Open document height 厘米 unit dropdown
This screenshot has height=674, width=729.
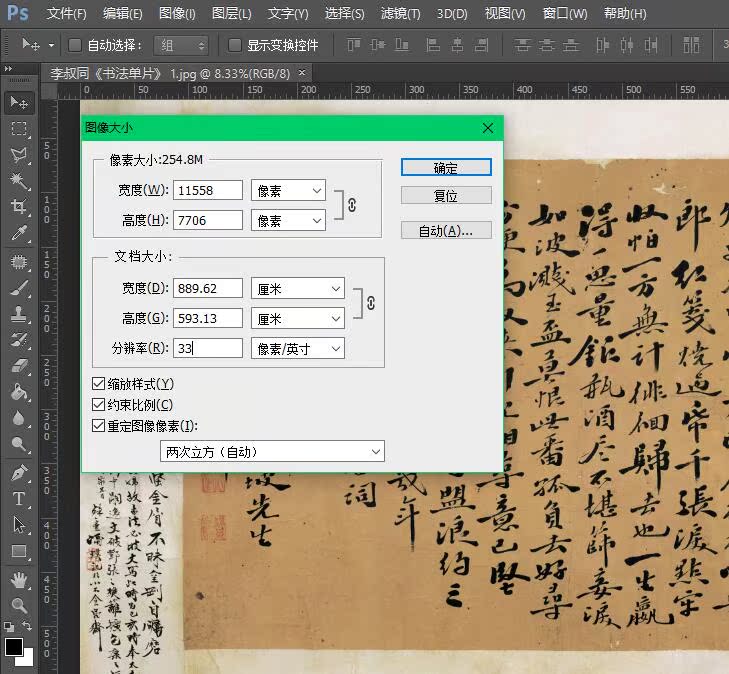coord(298,318)
